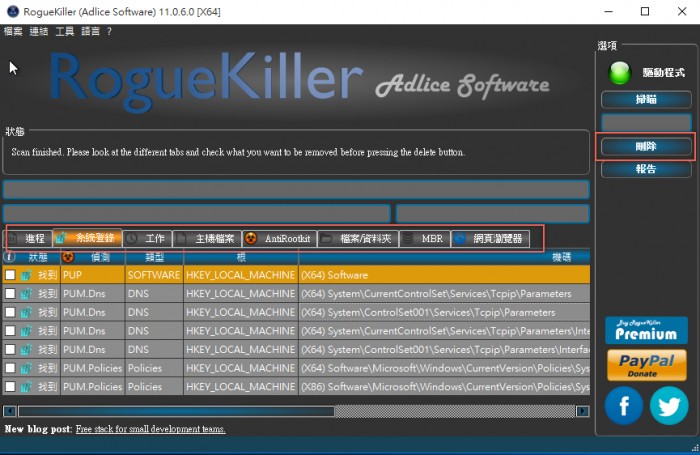Click the folder icon on the 檔案/資料夾 tab
The image size is (700, 455).
[x=326, y=238]
